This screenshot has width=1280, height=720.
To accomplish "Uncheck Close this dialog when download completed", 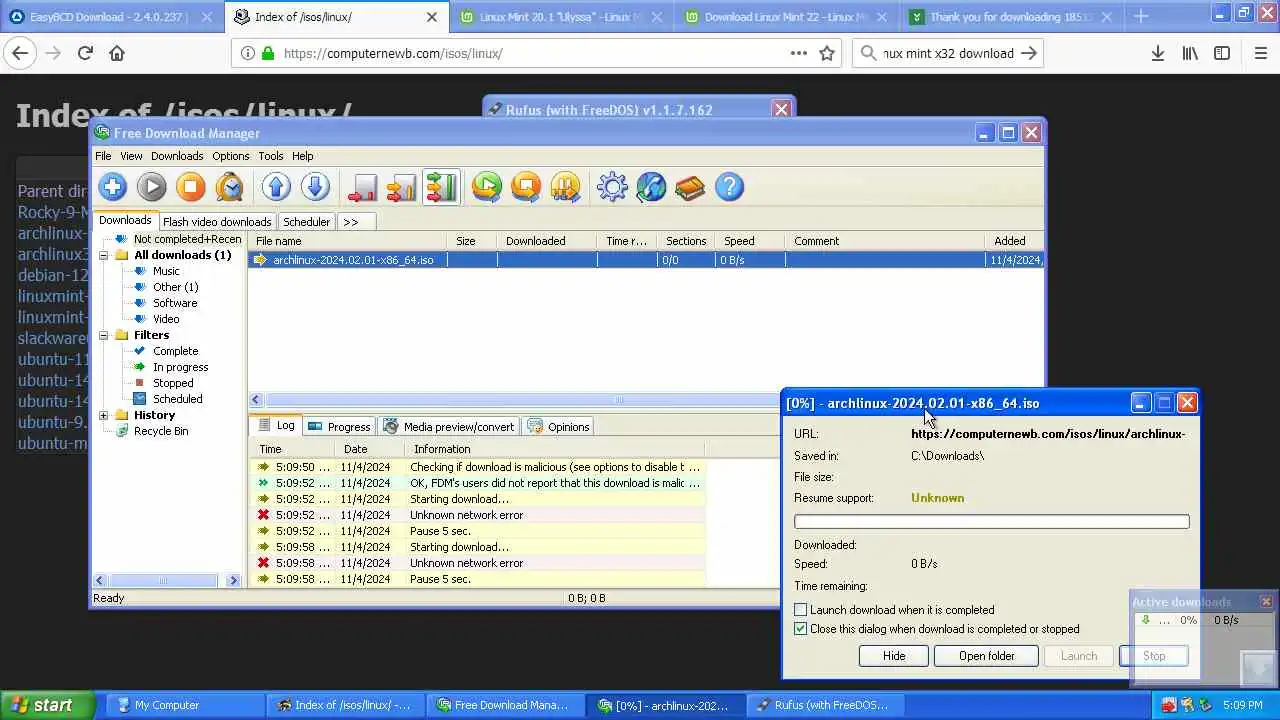I will pyautogui.click(x=800, y=628).
